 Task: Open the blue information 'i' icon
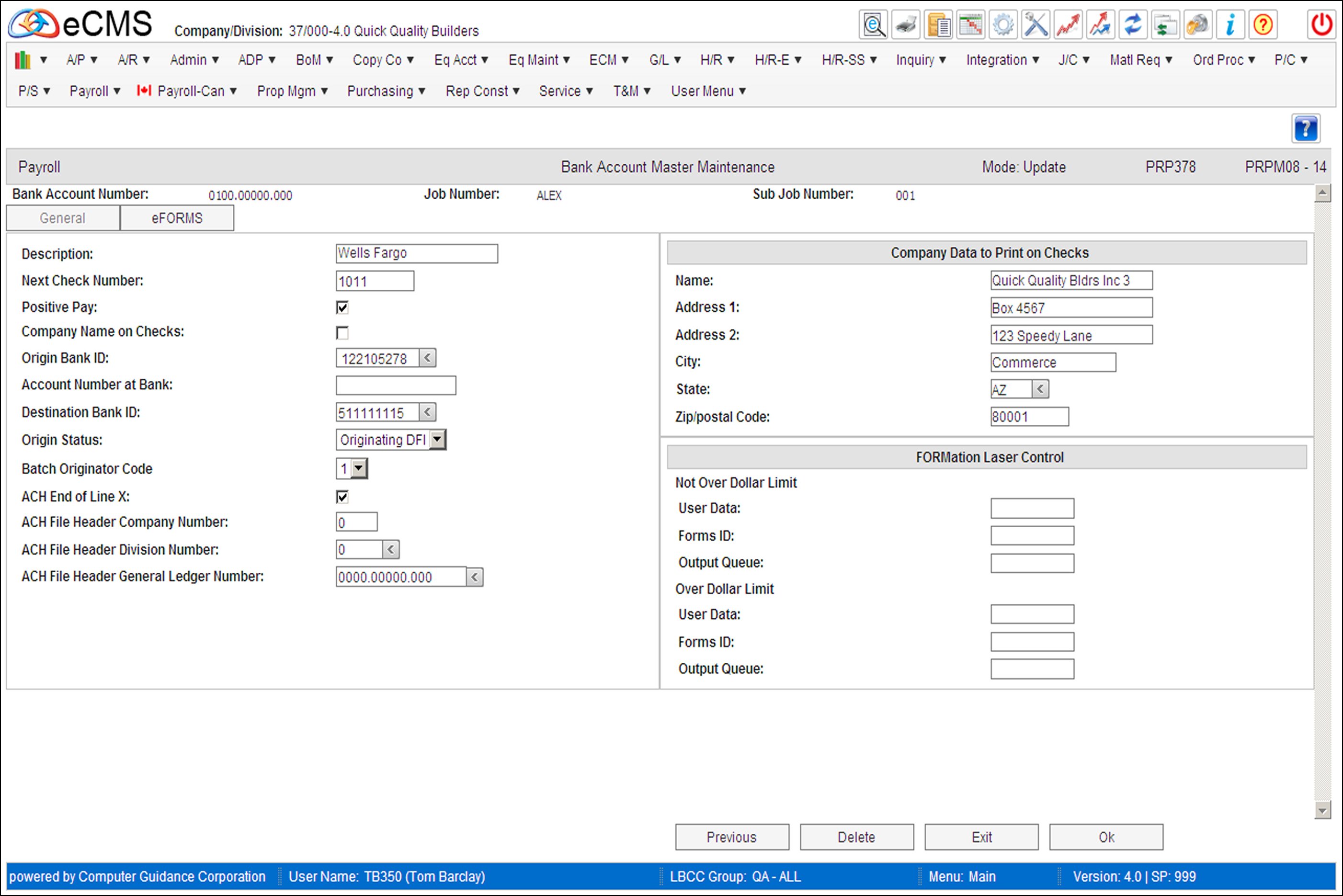[1230, 24]
